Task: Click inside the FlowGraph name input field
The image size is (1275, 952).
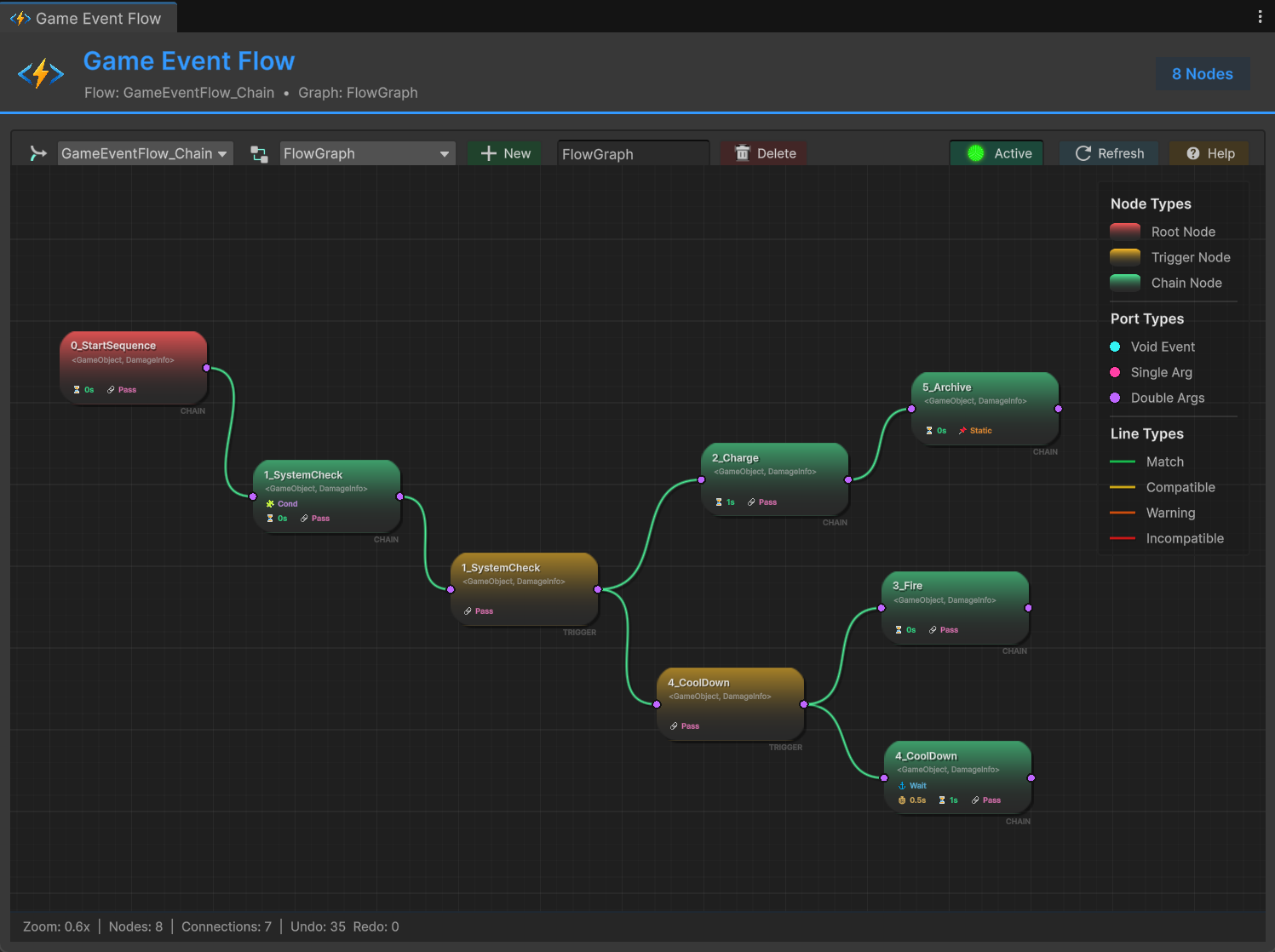Action: pos(633,154)
